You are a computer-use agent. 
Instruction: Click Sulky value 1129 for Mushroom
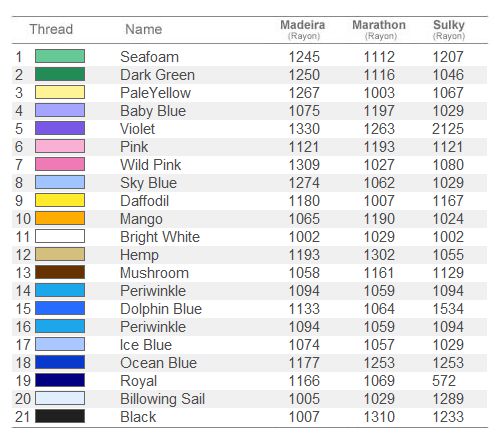point(448,273)
